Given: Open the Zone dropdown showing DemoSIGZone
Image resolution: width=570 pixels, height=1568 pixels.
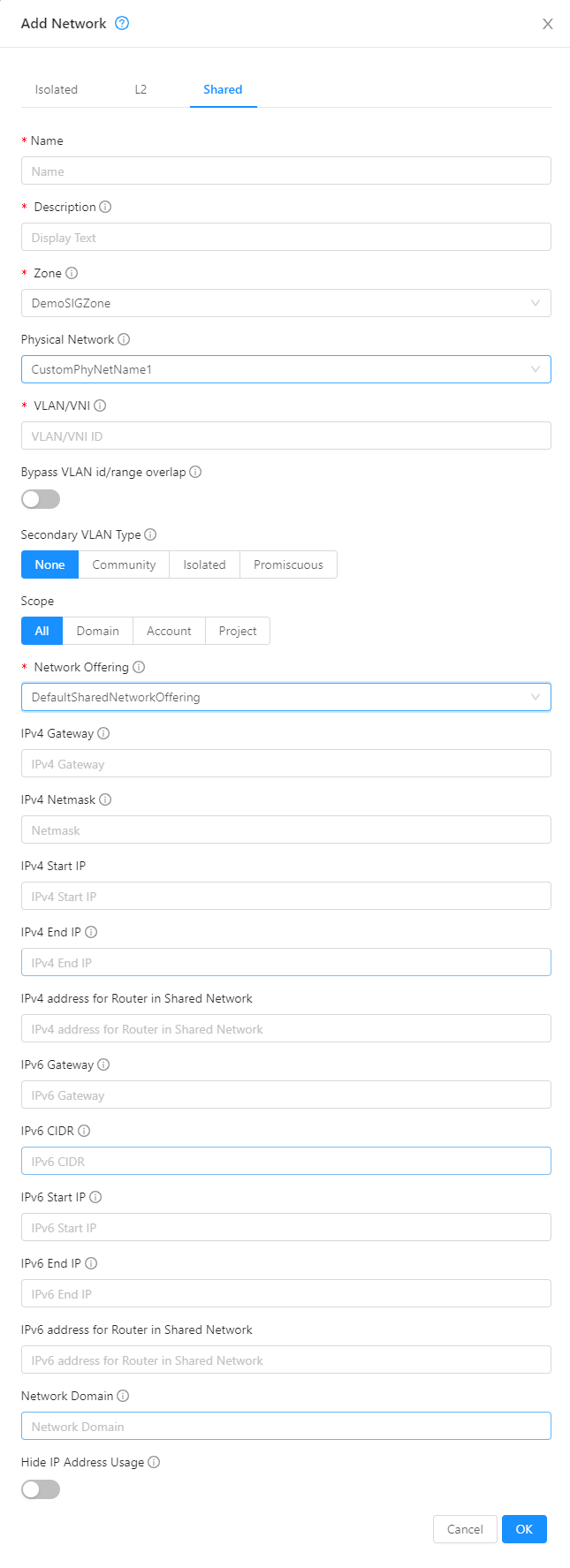Looking at the screenshot, I should click(286, 303).
